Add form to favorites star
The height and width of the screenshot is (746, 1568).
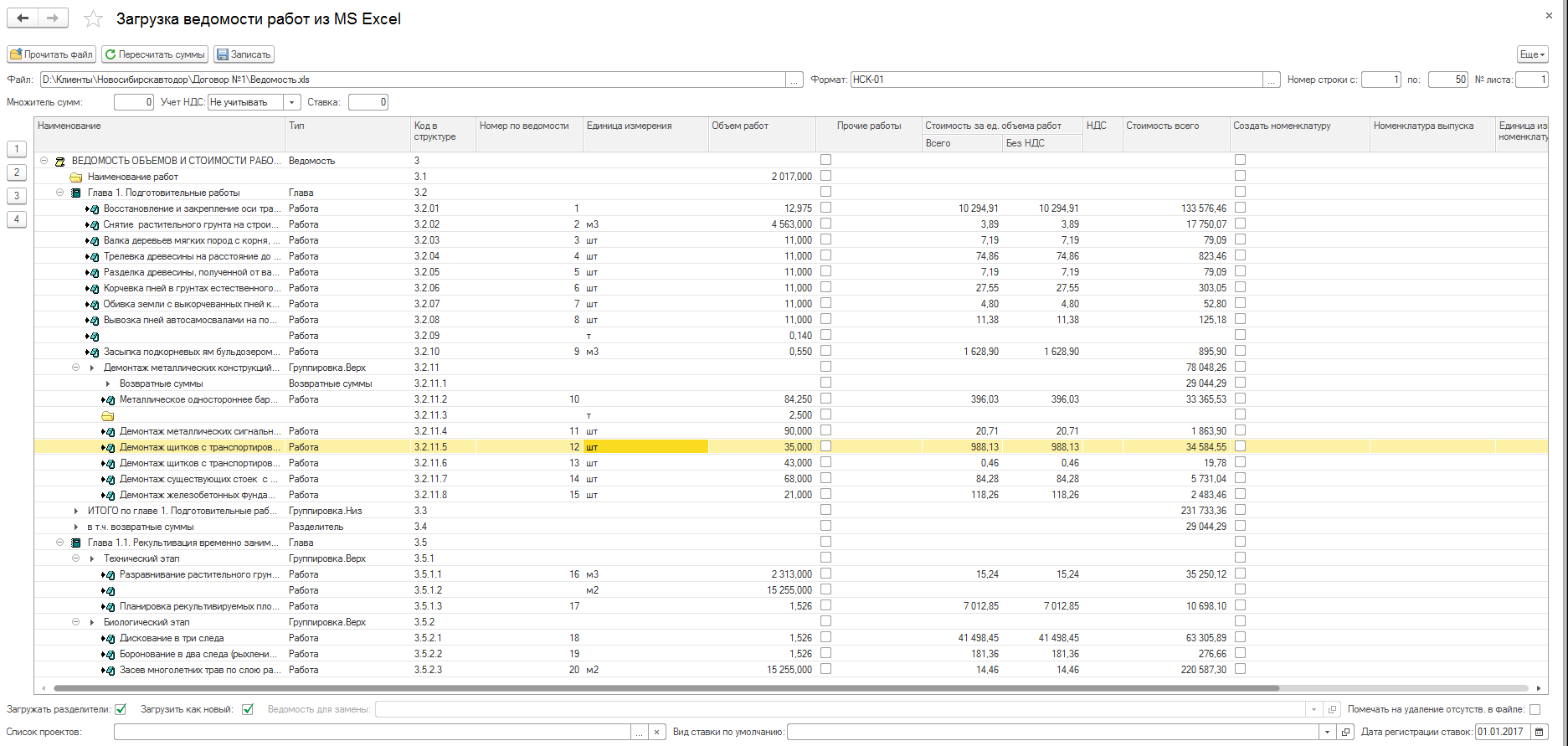[x=93, y=19]
